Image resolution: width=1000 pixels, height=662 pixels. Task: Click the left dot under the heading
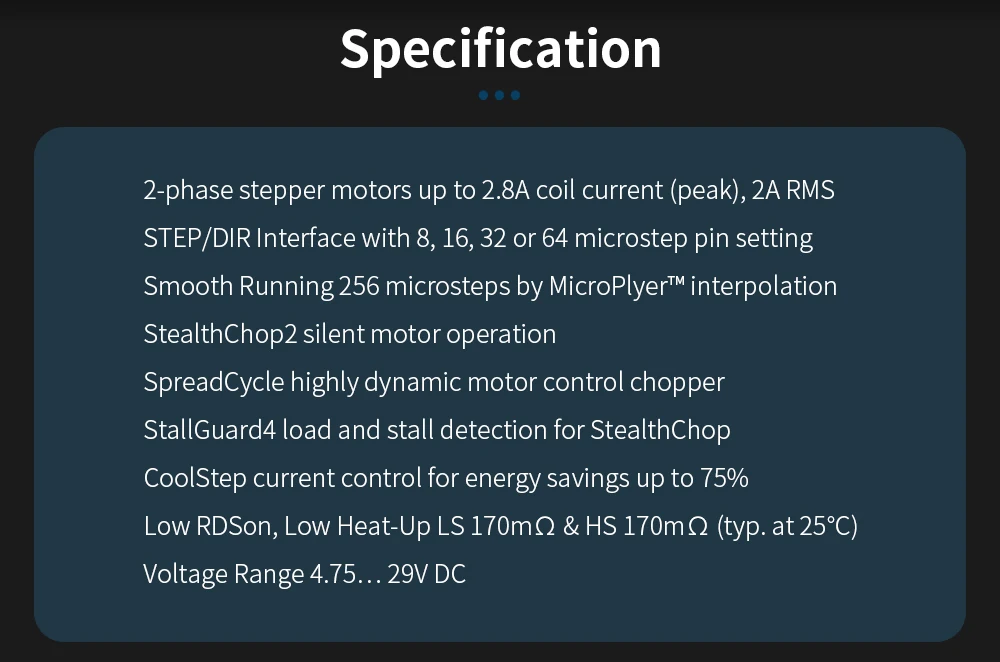tap(484, 95)
